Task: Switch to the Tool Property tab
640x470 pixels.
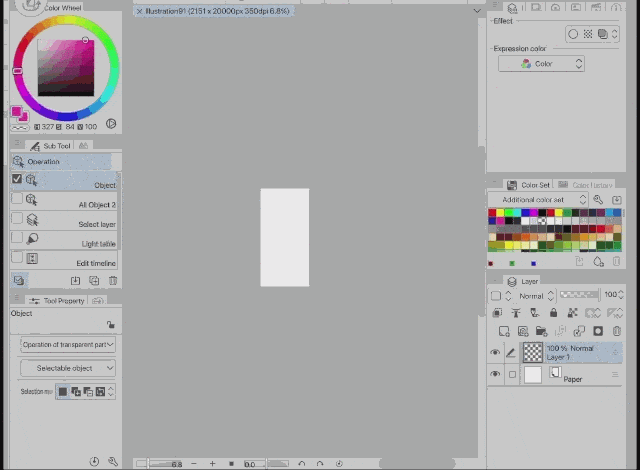Action: tap(57, 301)
